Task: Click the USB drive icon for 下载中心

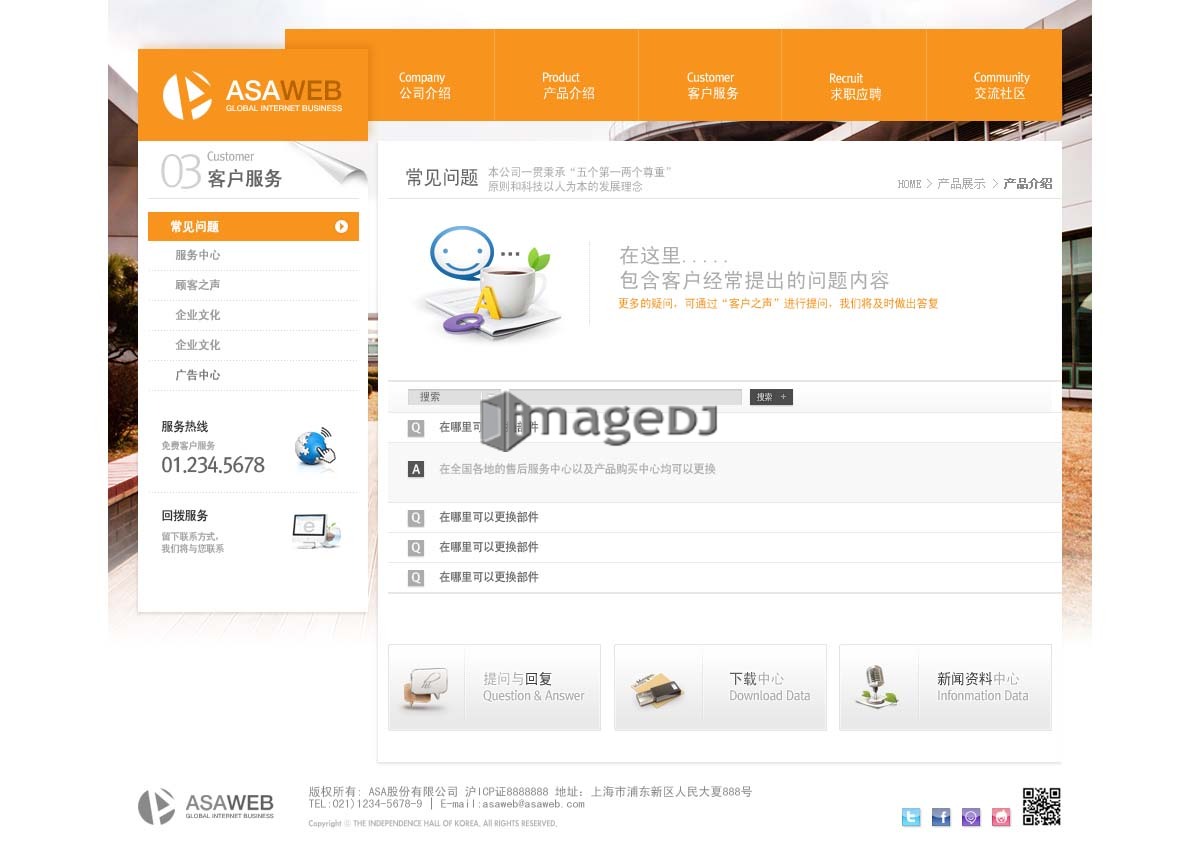Action: click(x=656, y=689)
